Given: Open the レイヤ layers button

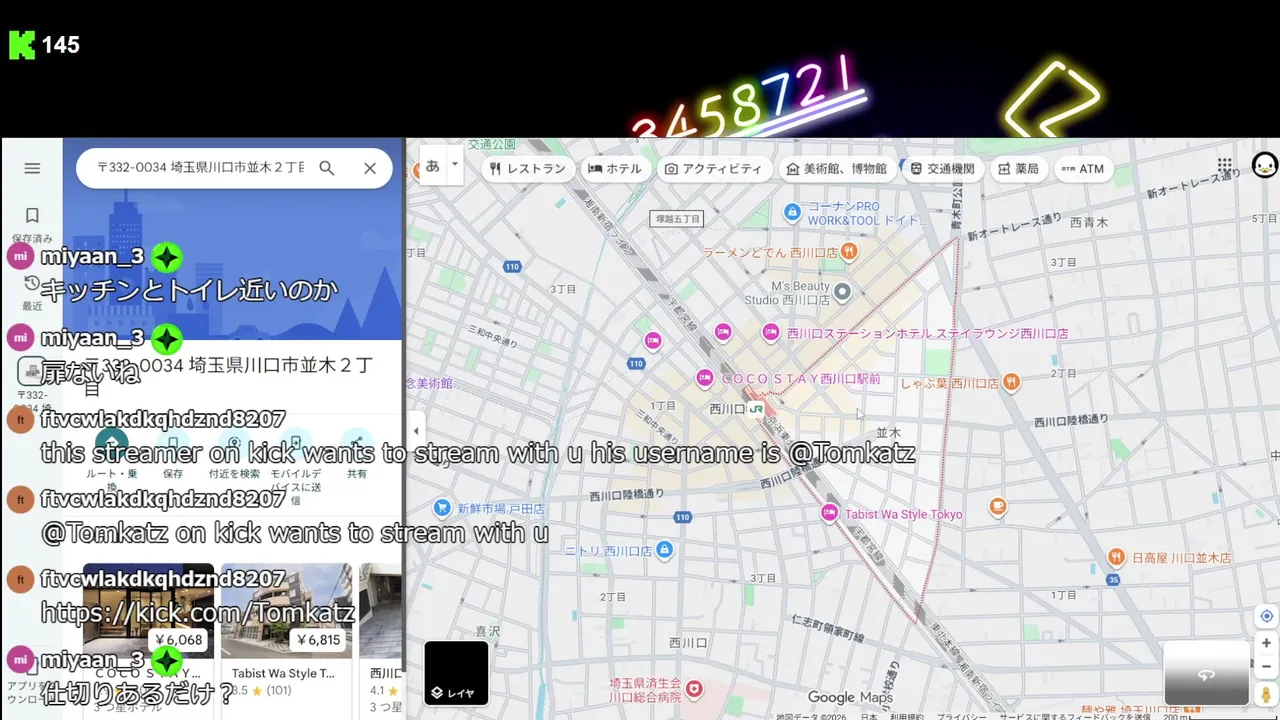Looking at the screenshot, I should 456,672.
